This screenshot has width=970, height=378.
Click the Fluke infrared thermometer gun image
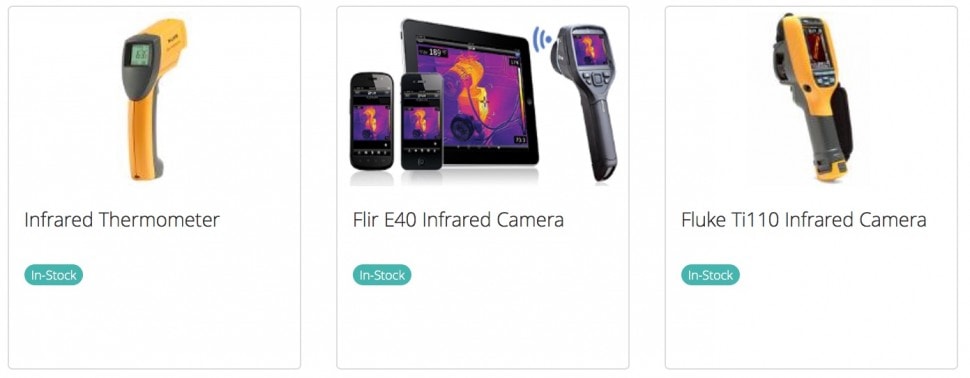(154, 99)
